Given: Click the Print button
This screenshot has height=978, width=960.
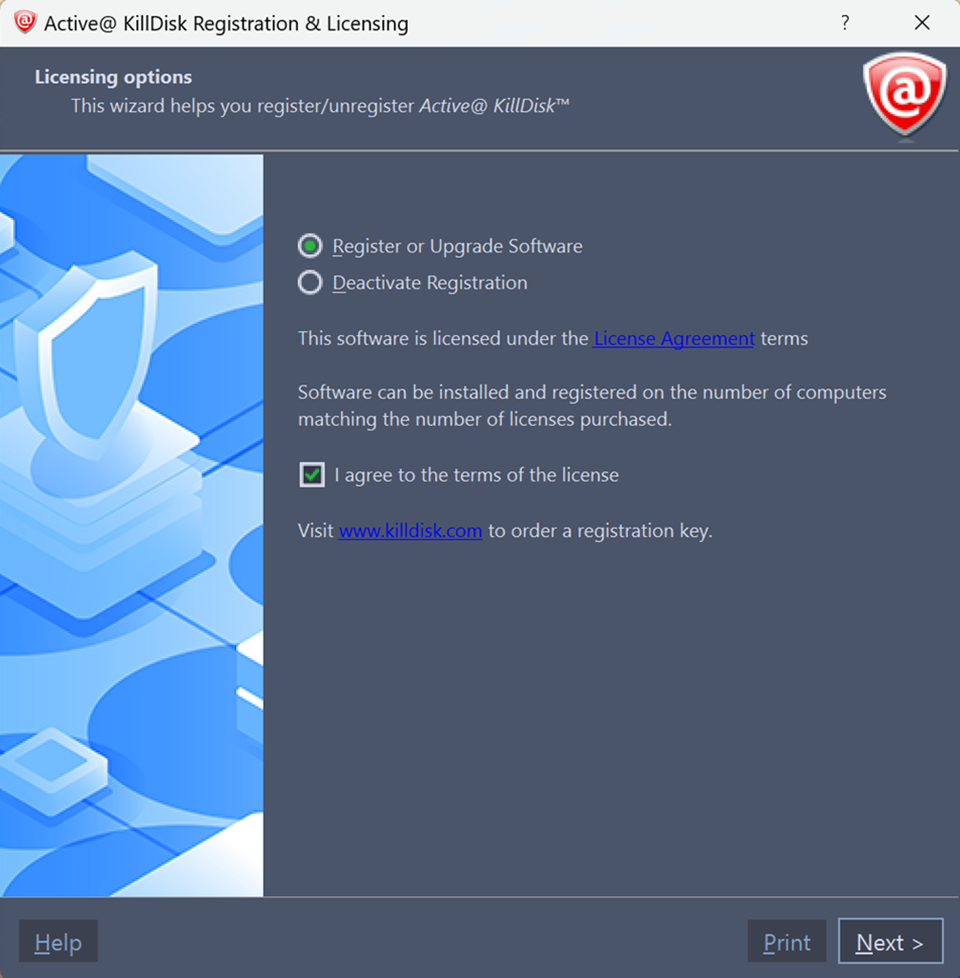Looking at the screenshot, I should point(787,942).
